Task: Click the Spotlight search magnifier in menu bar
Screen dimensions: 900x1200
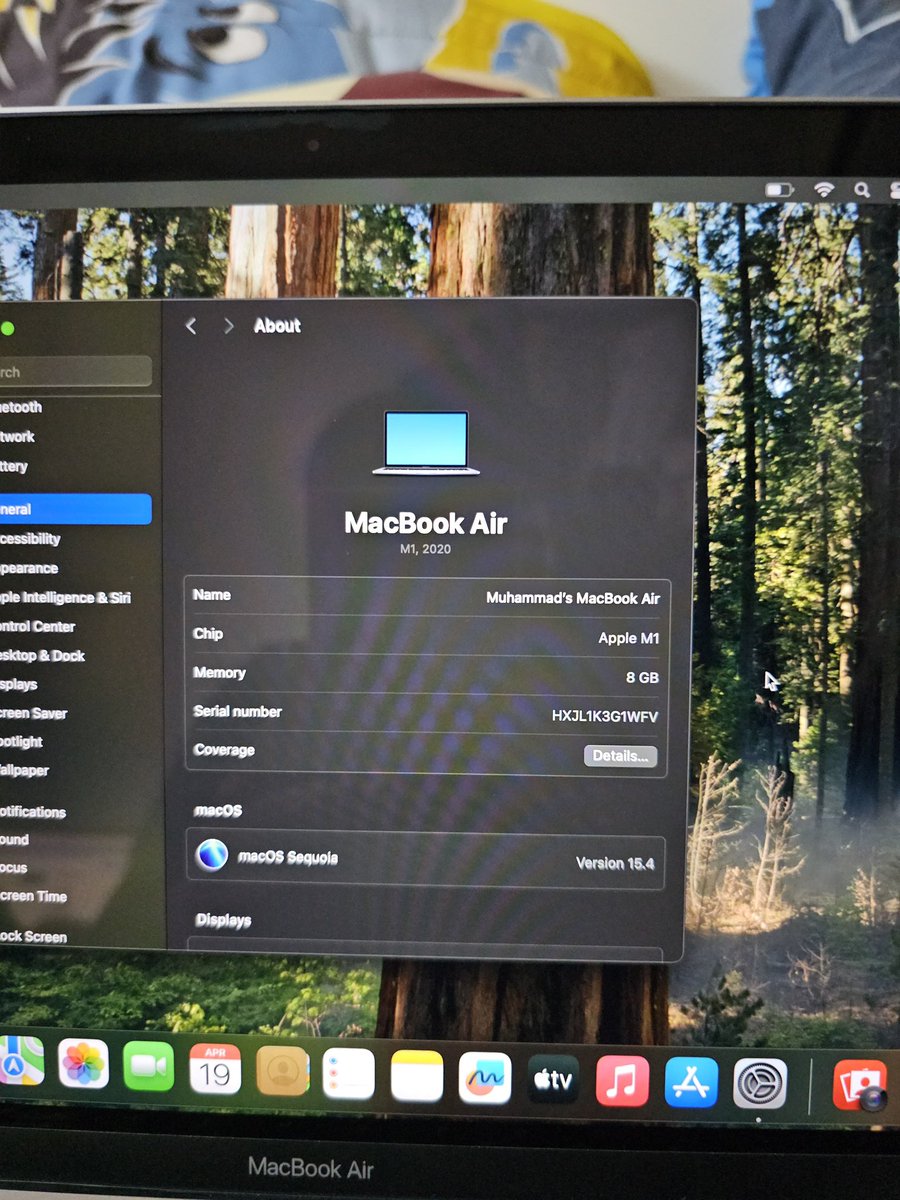Action: click(862, 189)
